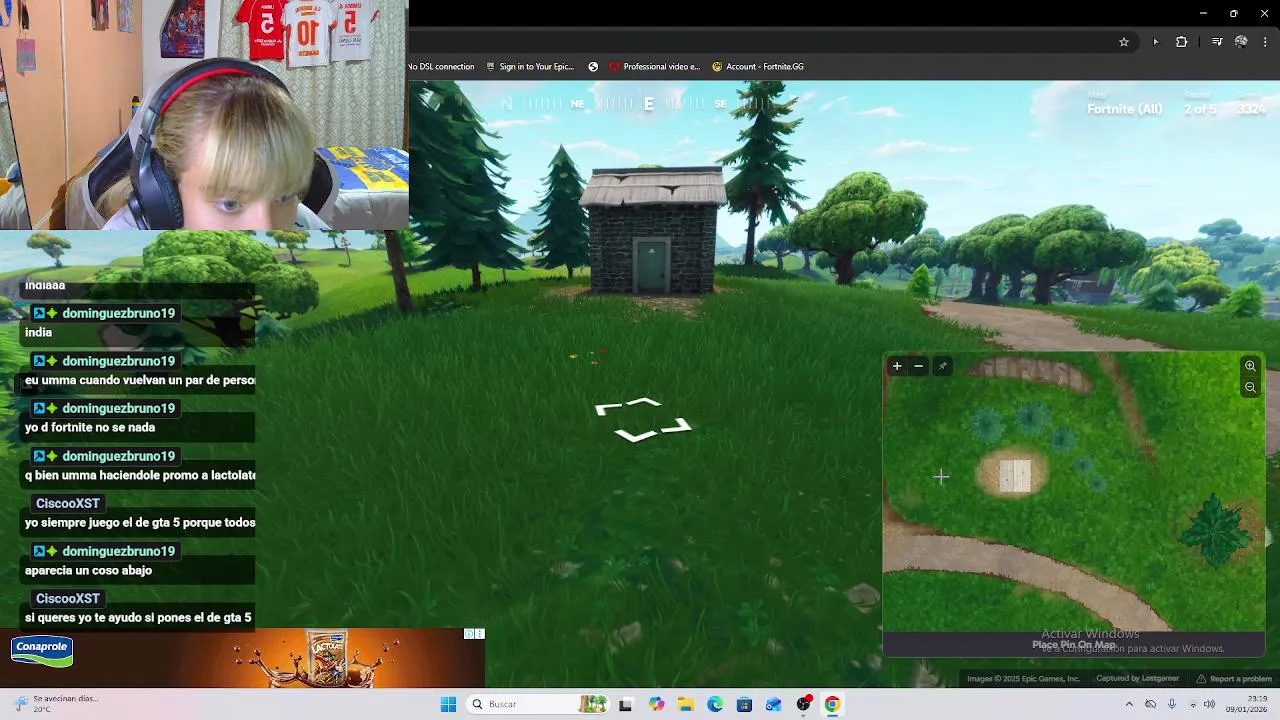The width and height of the screenshot is (1280, 720).
Task: Zoom in on the minimap magnifier
Action: [x=1250, y=366]
